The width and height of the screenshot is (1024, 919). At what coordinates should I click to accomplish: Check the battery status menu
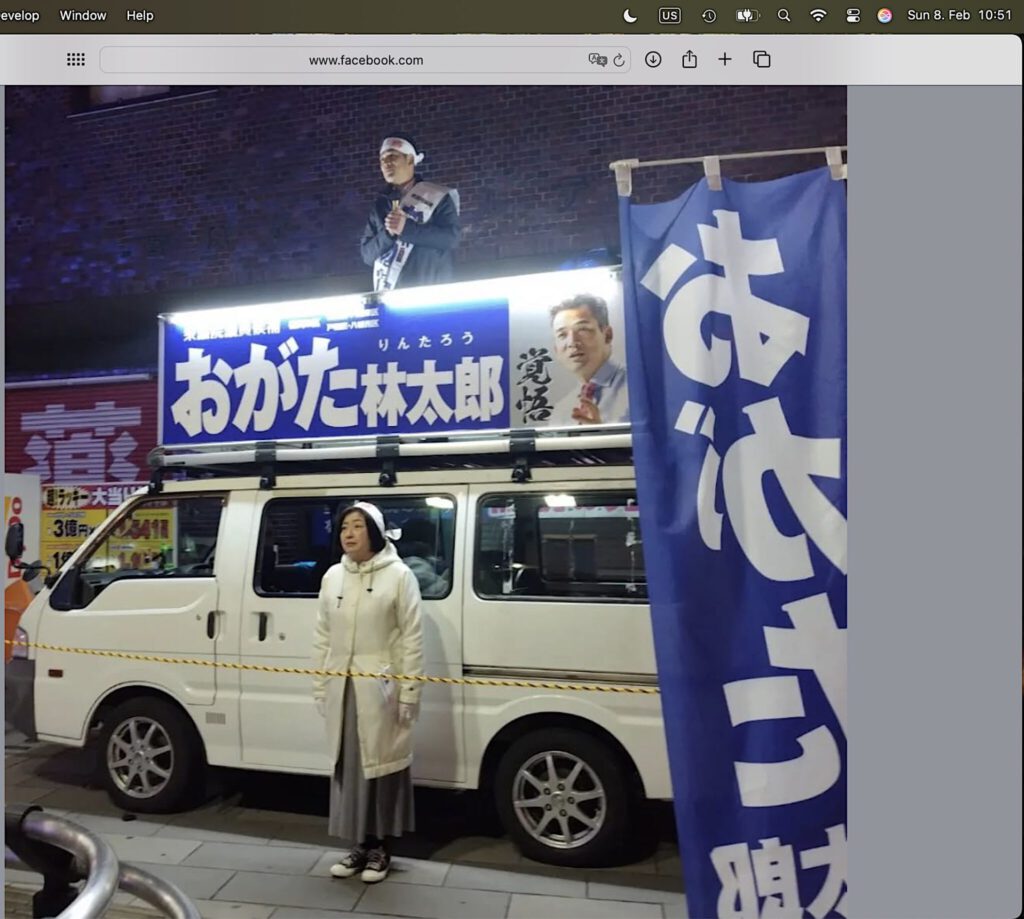click(x=747, y=15)
